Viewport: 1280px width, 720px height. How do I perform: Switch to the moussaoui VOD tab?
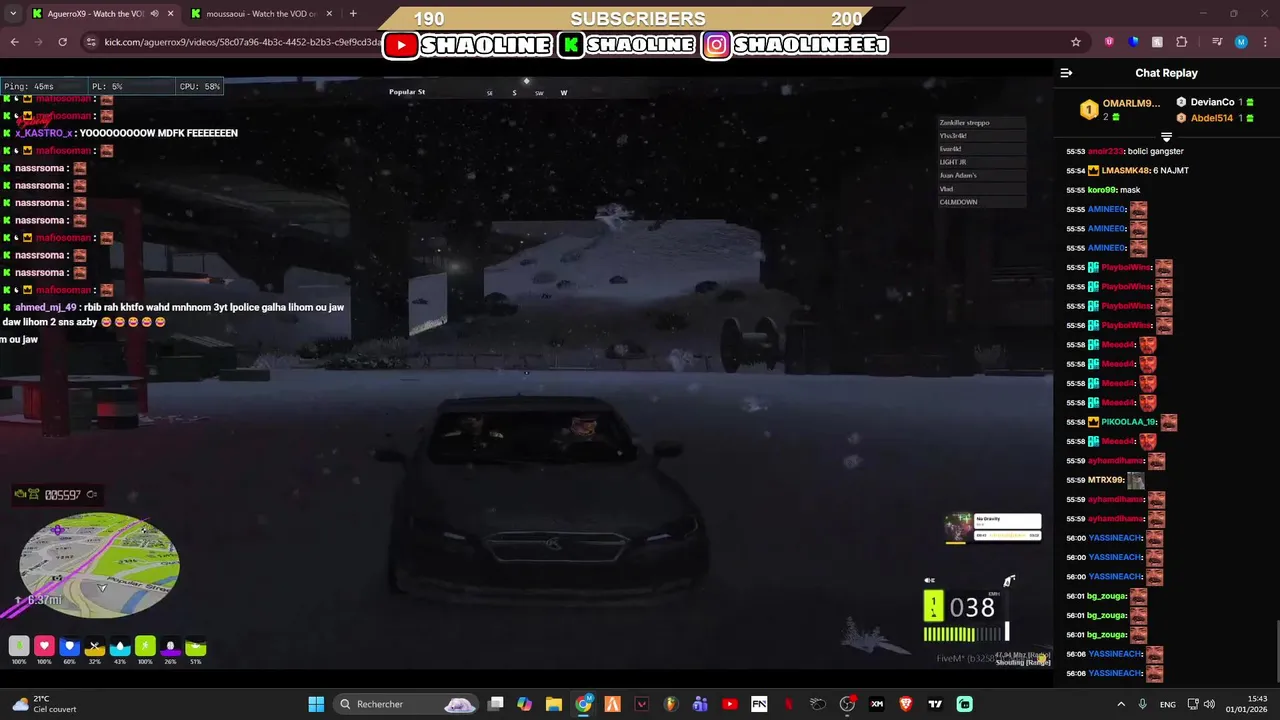[262, 14]
